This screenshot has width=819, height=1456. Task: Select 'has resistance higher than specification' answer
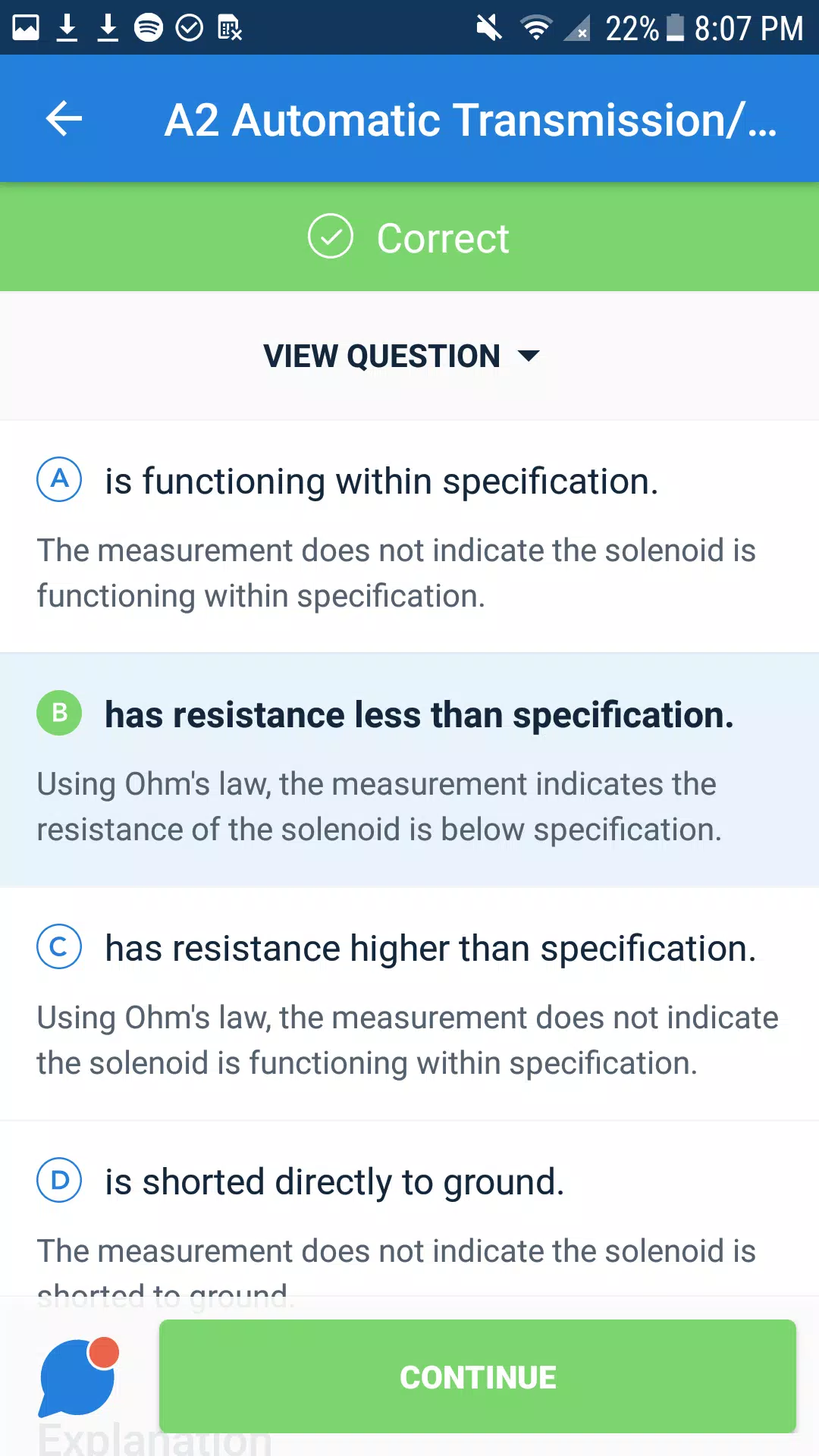431,948
